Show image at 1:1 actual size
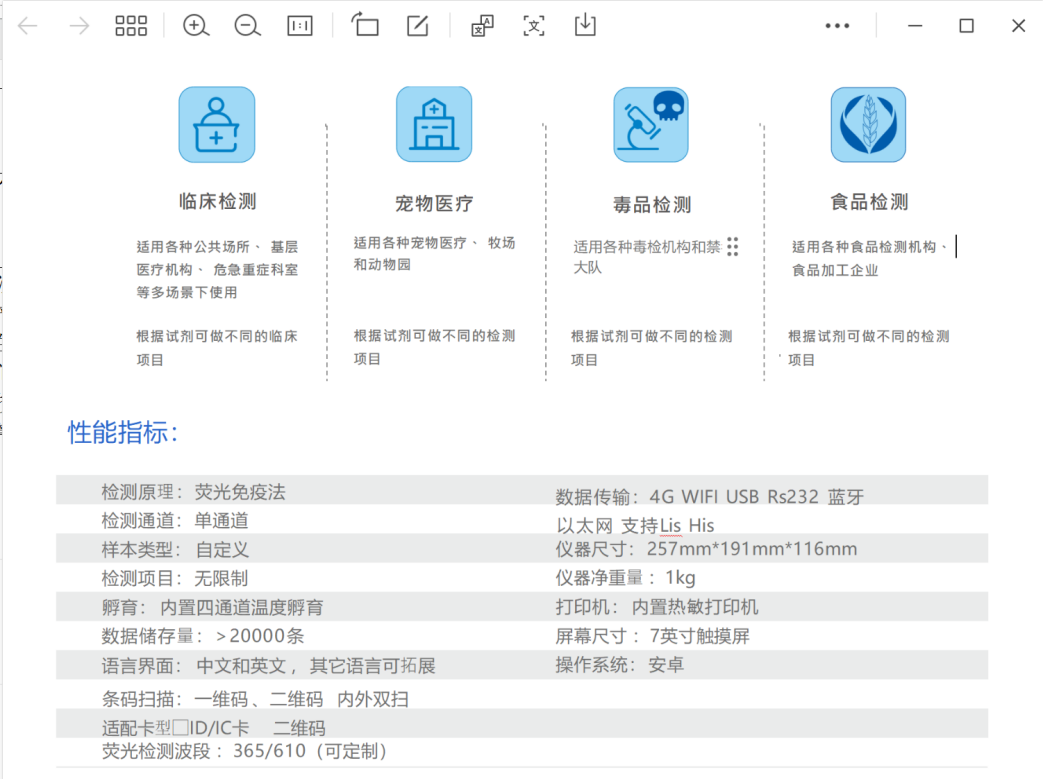Screen dimensions: 1043x779 point(299,26)
